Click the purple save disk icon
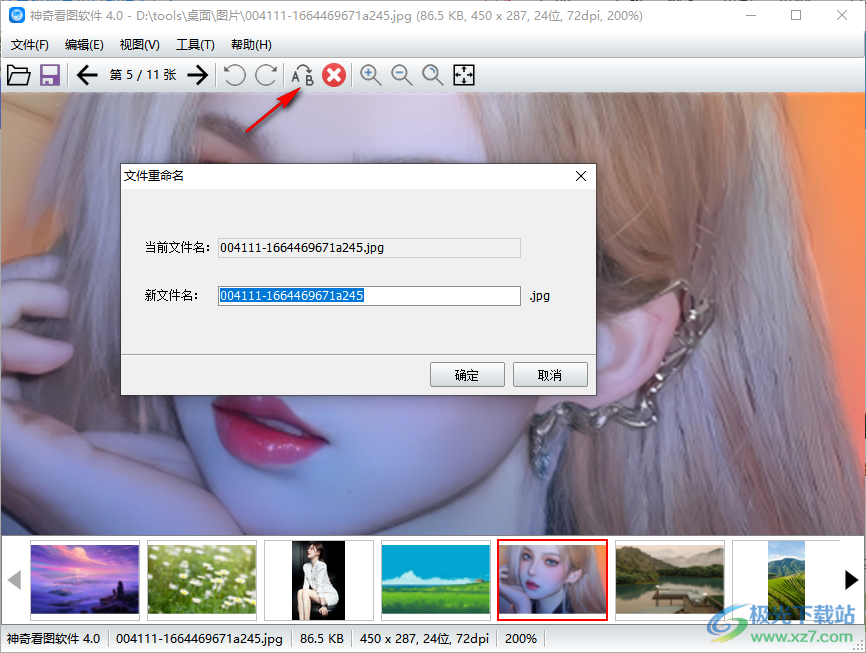 click(50, 75)
